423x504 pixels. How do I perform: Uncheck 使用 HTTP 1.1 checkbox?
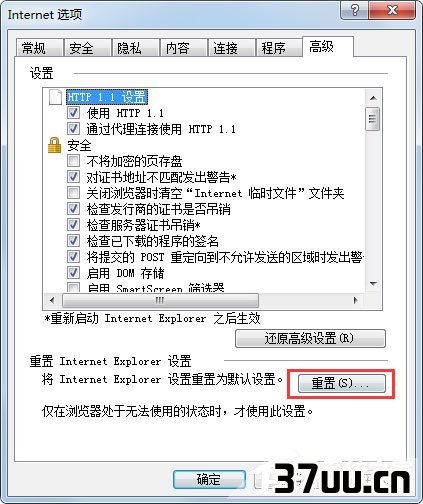pyautogui.click(x=73, y=113)
